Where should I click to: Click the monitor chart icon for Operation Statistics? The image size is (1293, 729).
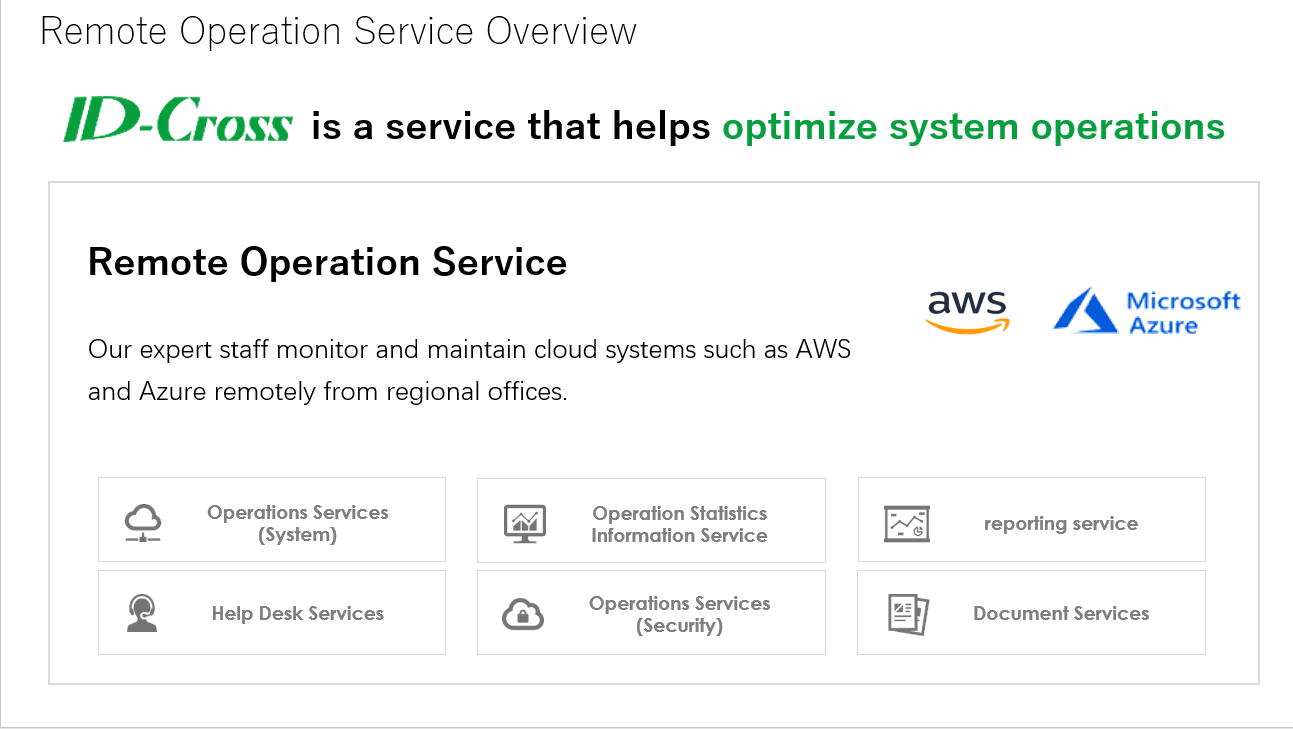[524, 523]
